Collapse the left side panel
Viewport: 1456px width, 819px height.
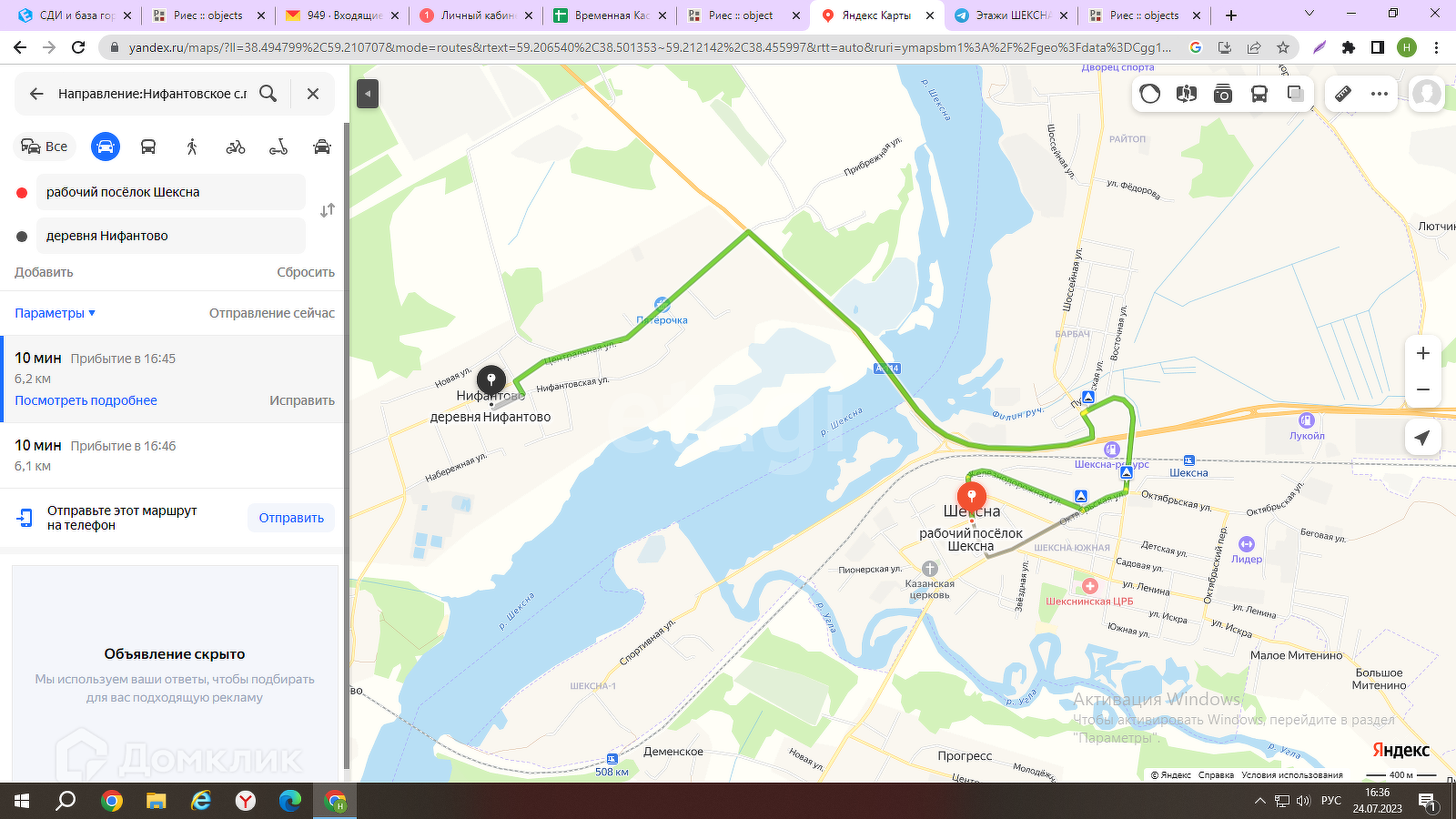(x=368, y=94)
